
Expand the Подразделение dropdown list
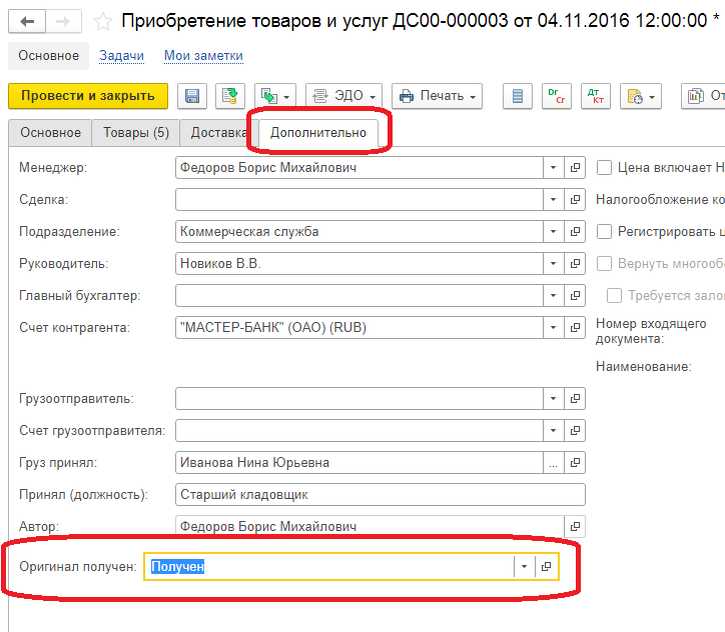pyautogui.click(x=553, y=231)
